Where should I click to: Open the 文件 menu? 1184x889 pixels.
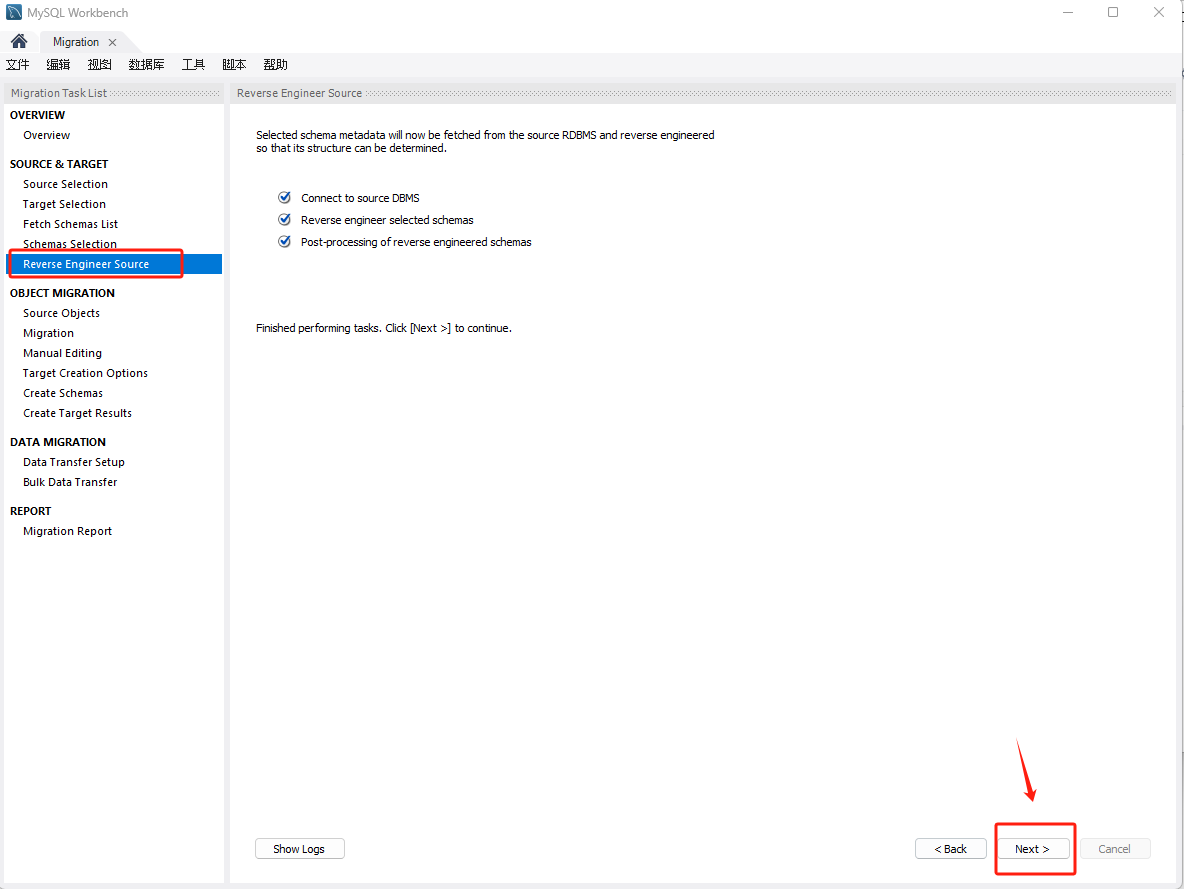pos(18,64)
